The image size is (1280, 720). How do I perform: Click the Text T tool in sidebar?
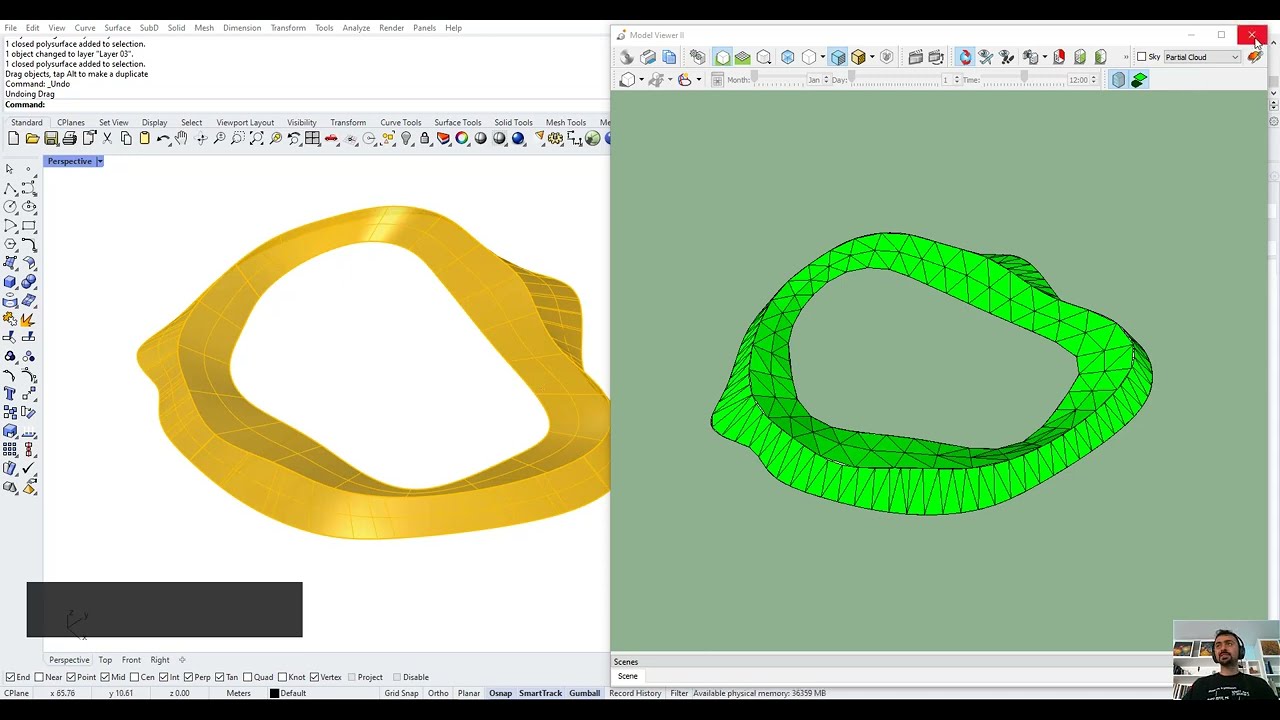click(x=10, y=393)
